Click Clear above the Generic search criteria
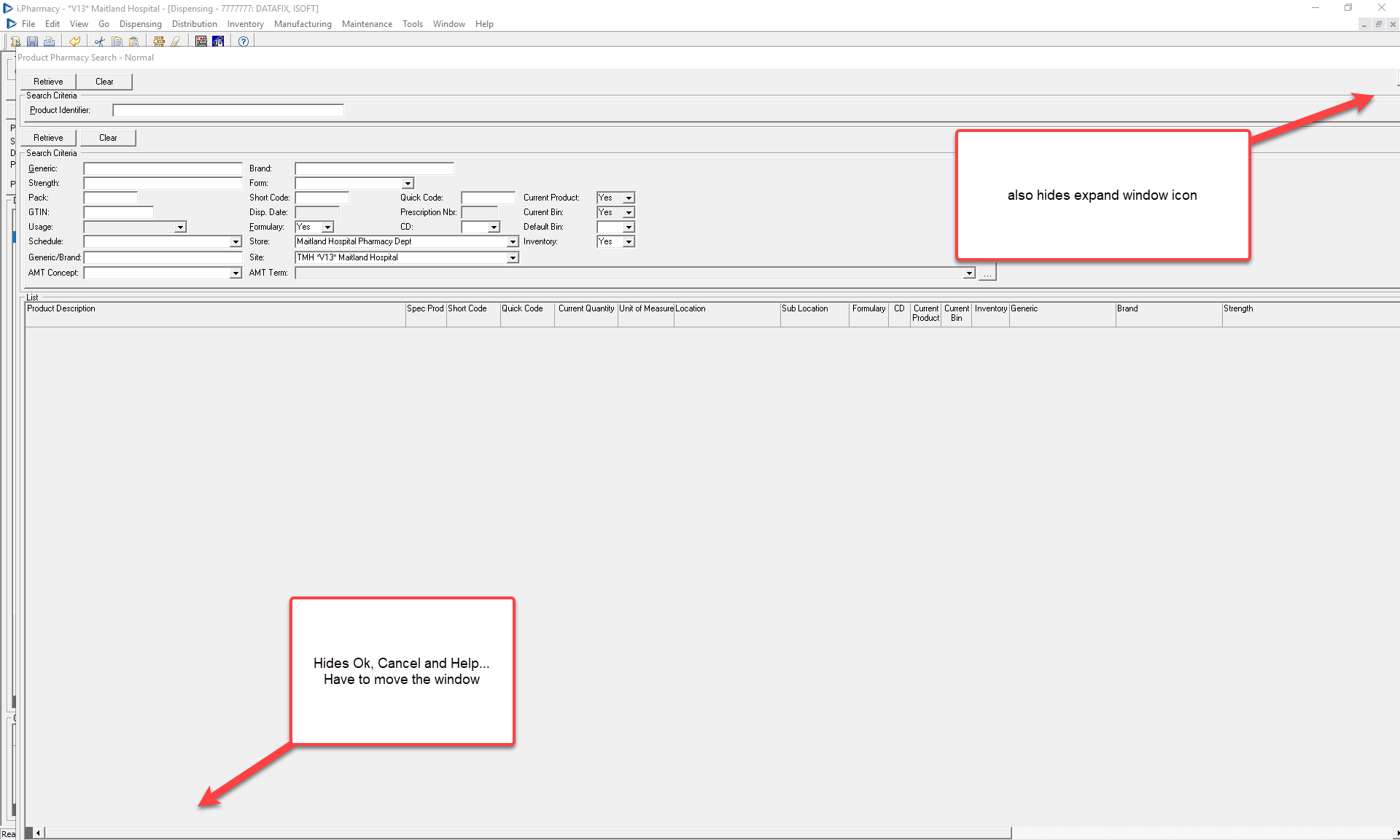This screenshot has width=1400, height=840. [108, 138]
